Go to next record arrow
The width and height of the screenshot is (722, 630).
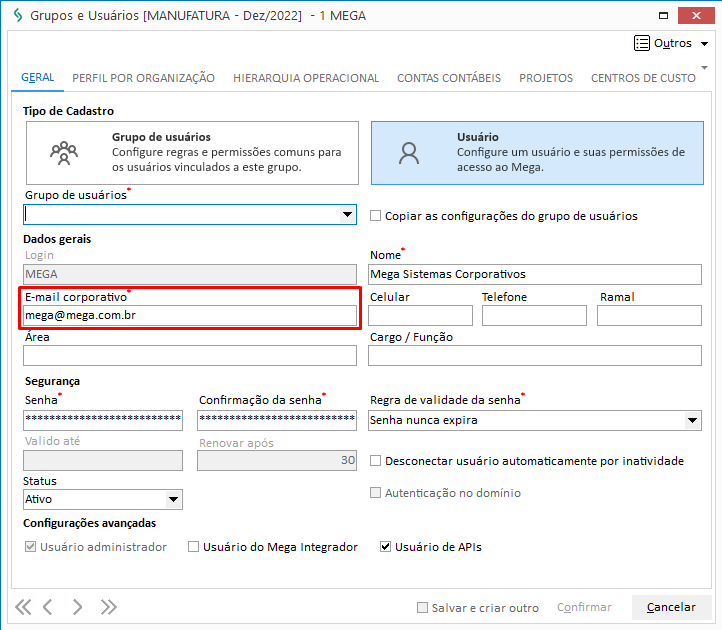tap(78, 607)
